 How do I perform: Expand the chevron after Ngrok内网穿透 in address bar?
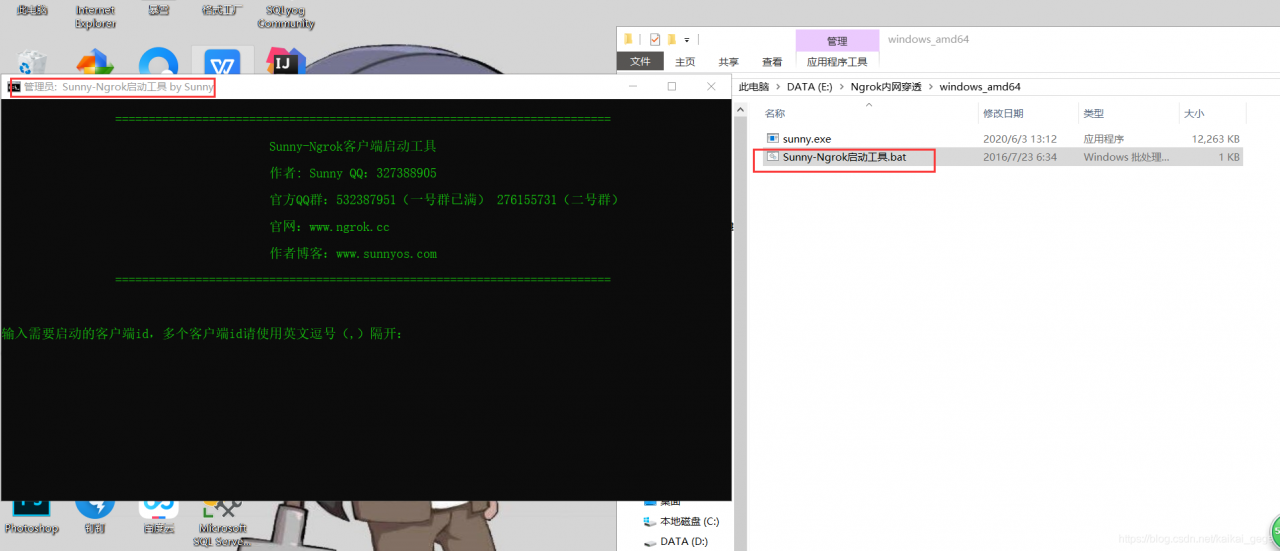click(x=930, y=87)
